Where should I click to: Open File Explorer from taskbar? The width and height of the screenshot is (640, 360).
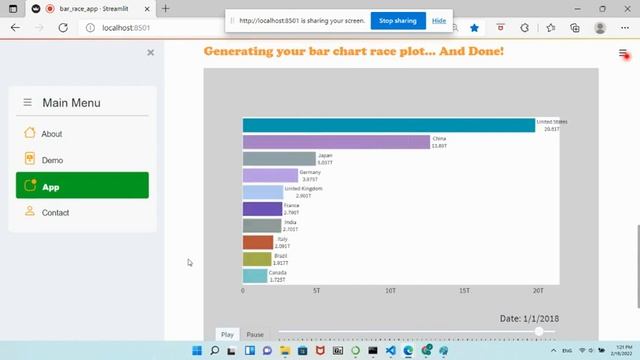(285, 350)
